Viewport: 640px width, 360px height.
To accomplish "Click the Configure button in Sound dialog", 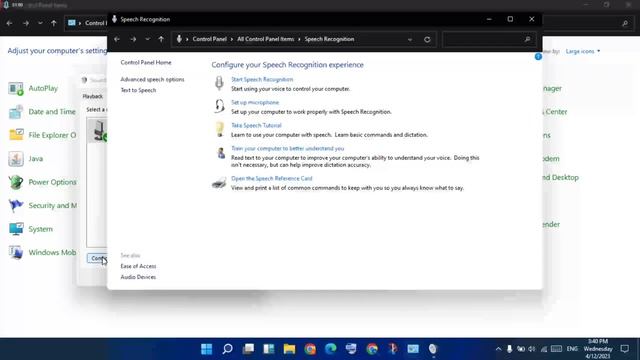I will tap(97, 258).
